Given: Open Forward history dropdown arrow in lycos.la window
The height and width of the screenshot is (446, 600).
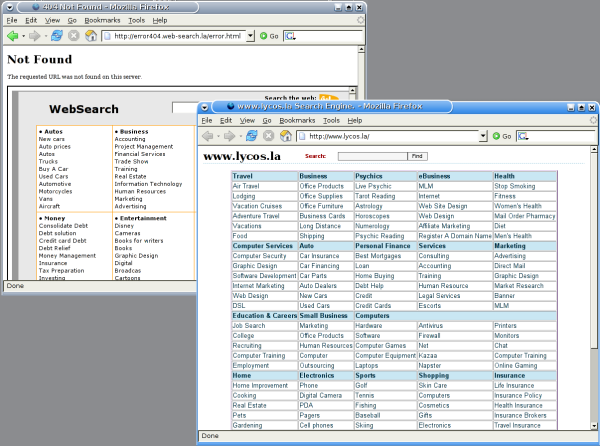Looking at the screenshot, I should [240, 136].
